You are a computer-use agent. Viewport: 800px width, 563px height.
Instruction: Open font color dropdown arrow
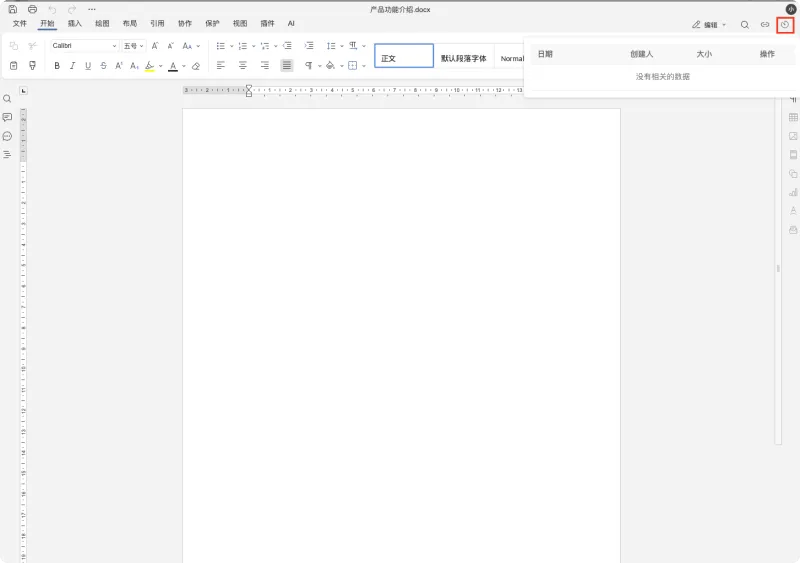pos(184,66)
